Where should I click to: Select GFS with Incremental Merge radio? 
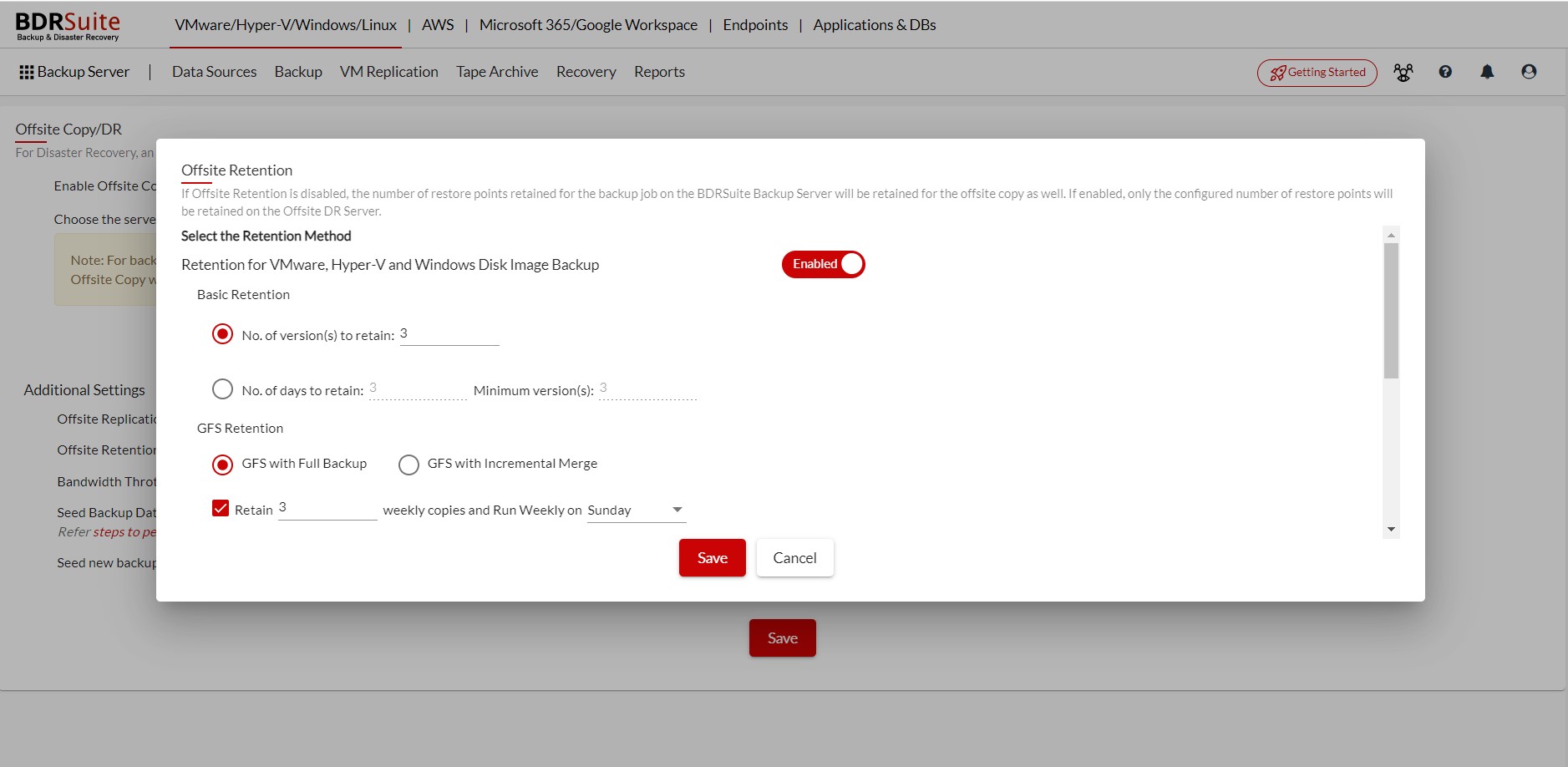pyautogui.click(x=408, y=465)
